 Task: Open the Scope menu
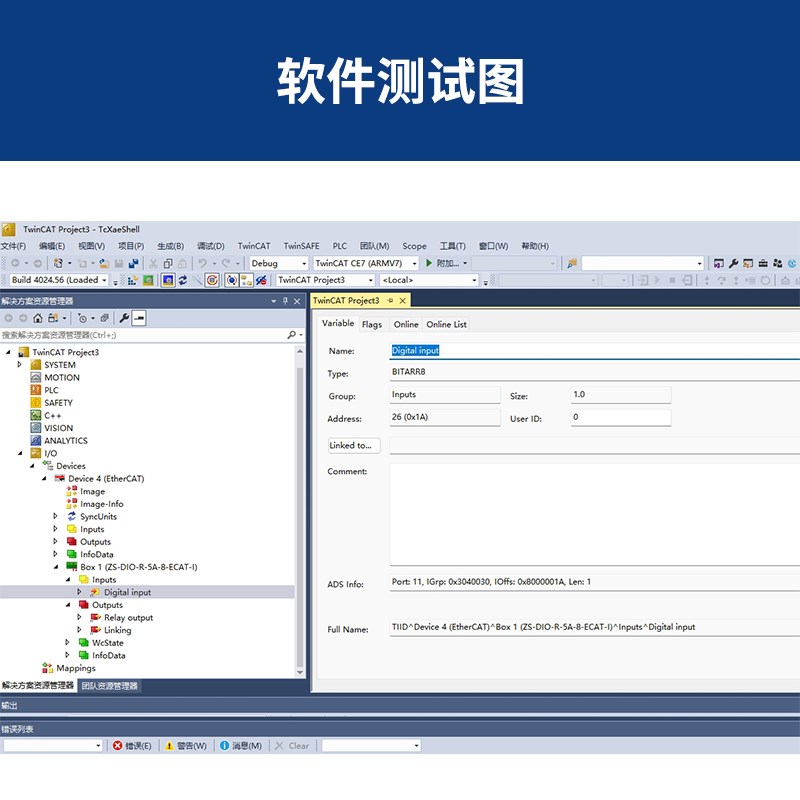click(x=414, y=246)
